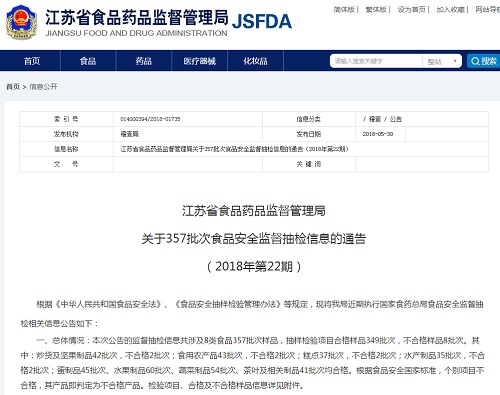Click 首页 in the breadcrumb
The width and height of the screenshot is (500, 395).
point(13,87)
